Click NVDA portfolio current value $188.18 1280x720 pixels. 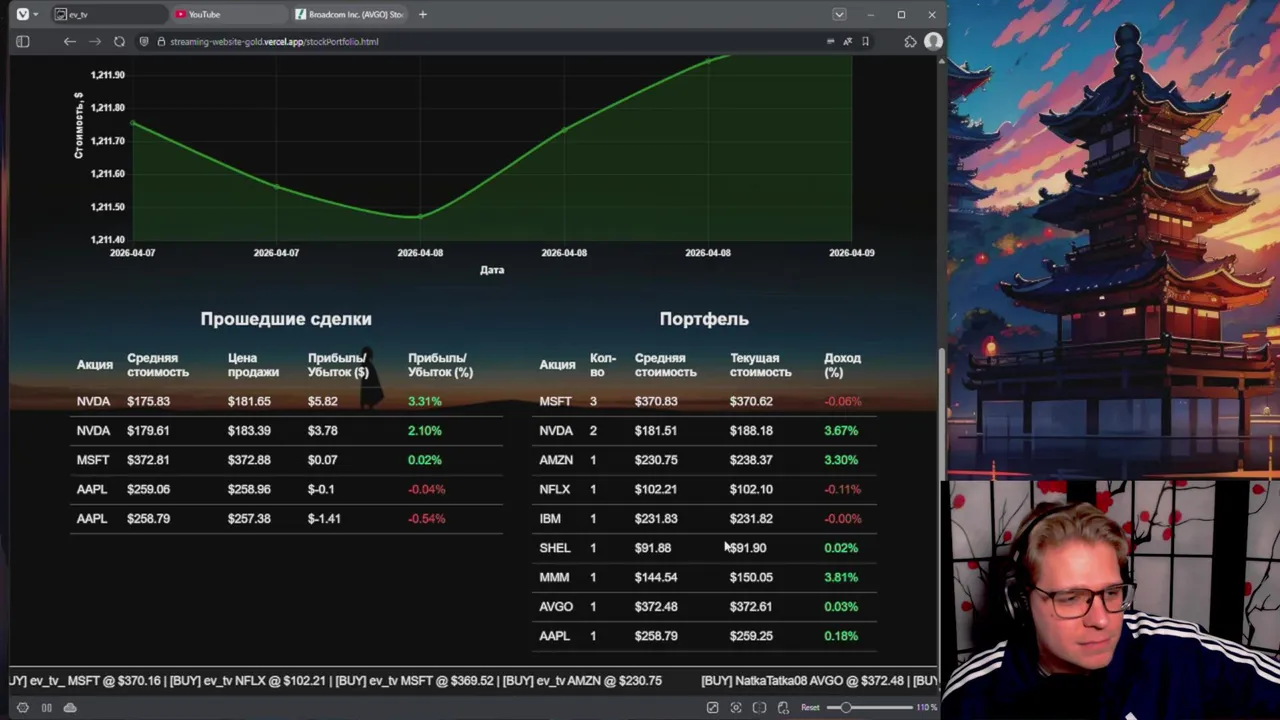point(751,431)
